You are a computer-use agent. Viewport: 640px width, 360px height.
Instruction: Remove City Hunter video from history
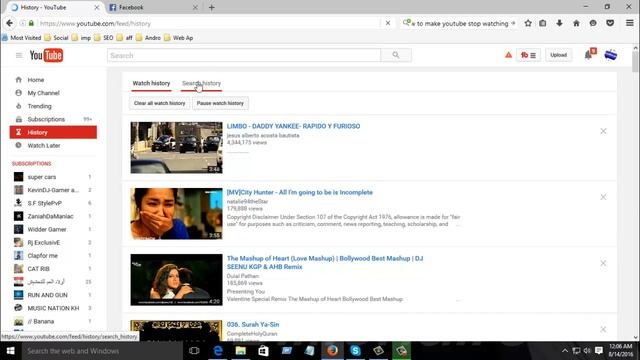click(x=603, y=197)
